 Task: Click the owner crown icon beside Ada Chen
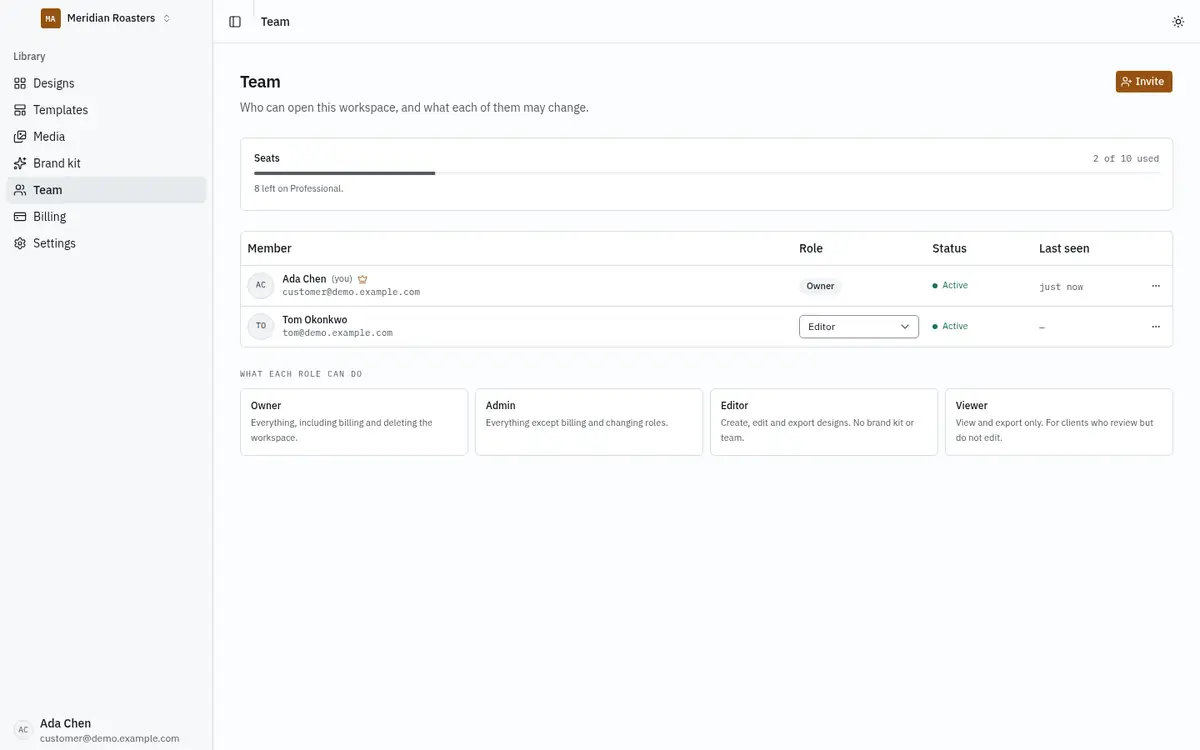tap(363, 279)
